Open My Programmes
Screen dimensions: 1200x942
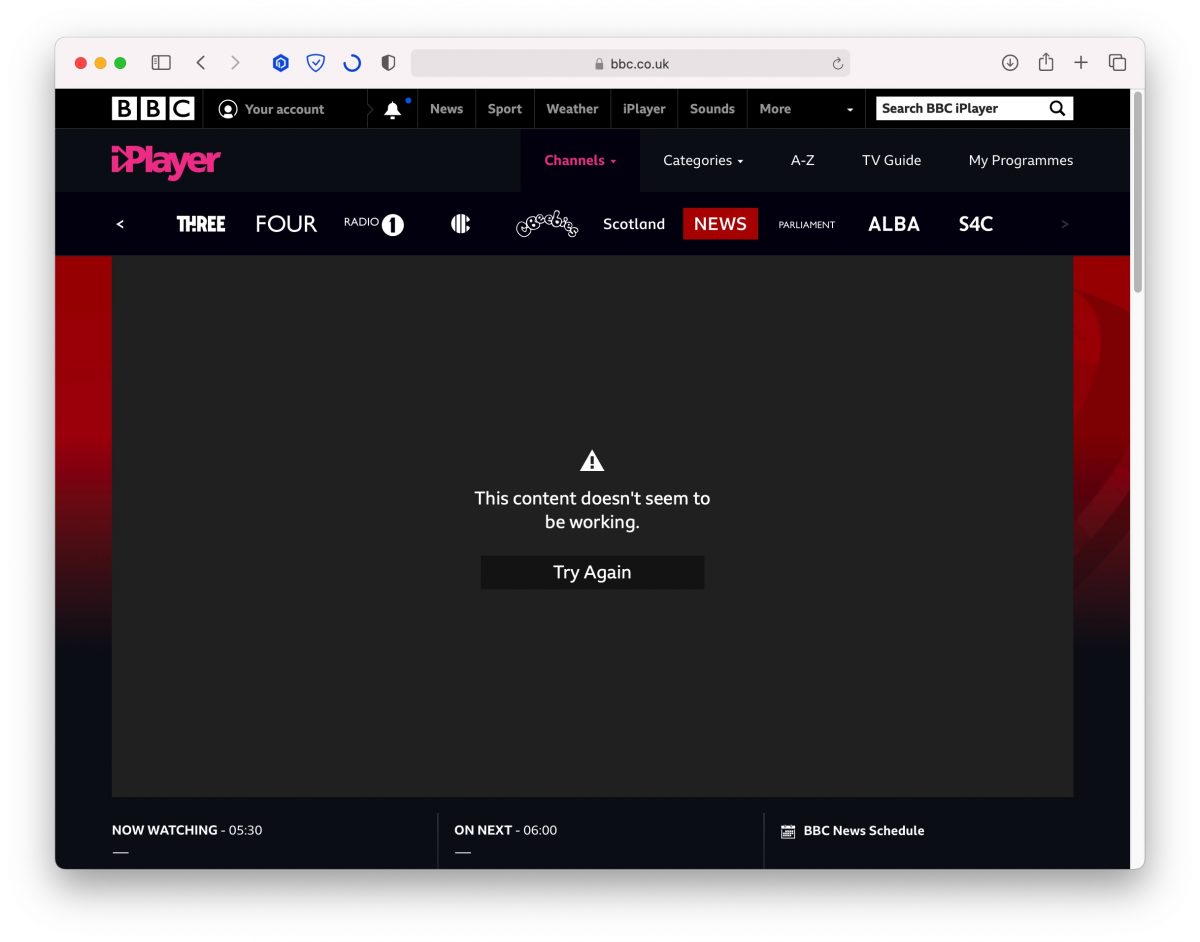pos(1021,160)
